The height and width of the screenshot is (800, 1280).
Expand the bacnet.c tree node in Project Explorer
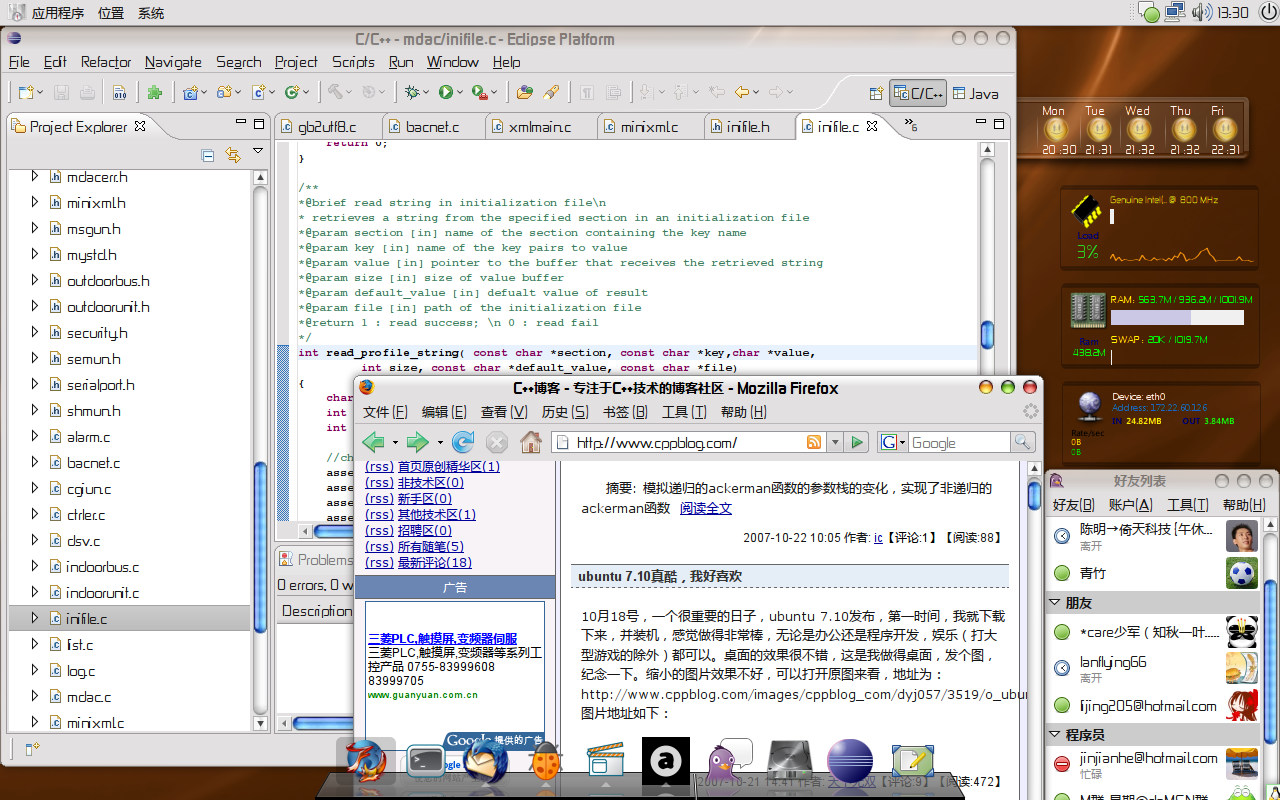pyautogui.click(x=34, y=462)
